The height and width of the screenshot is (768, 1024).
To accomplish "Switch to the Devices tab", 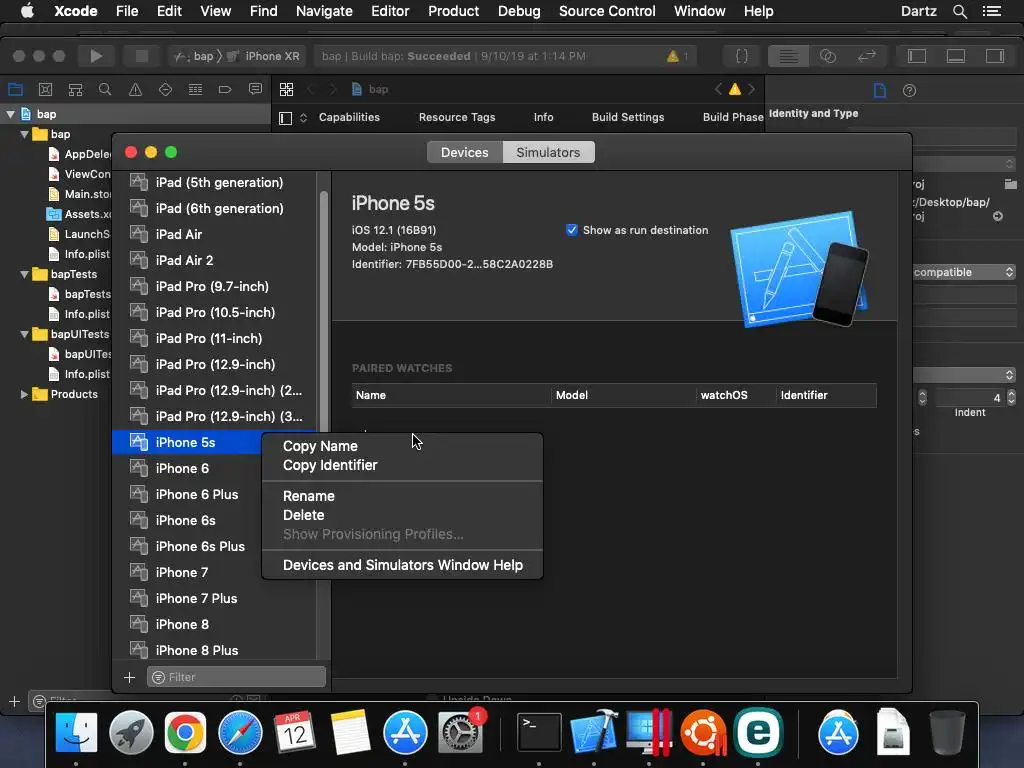I will (x=464, y=152).
